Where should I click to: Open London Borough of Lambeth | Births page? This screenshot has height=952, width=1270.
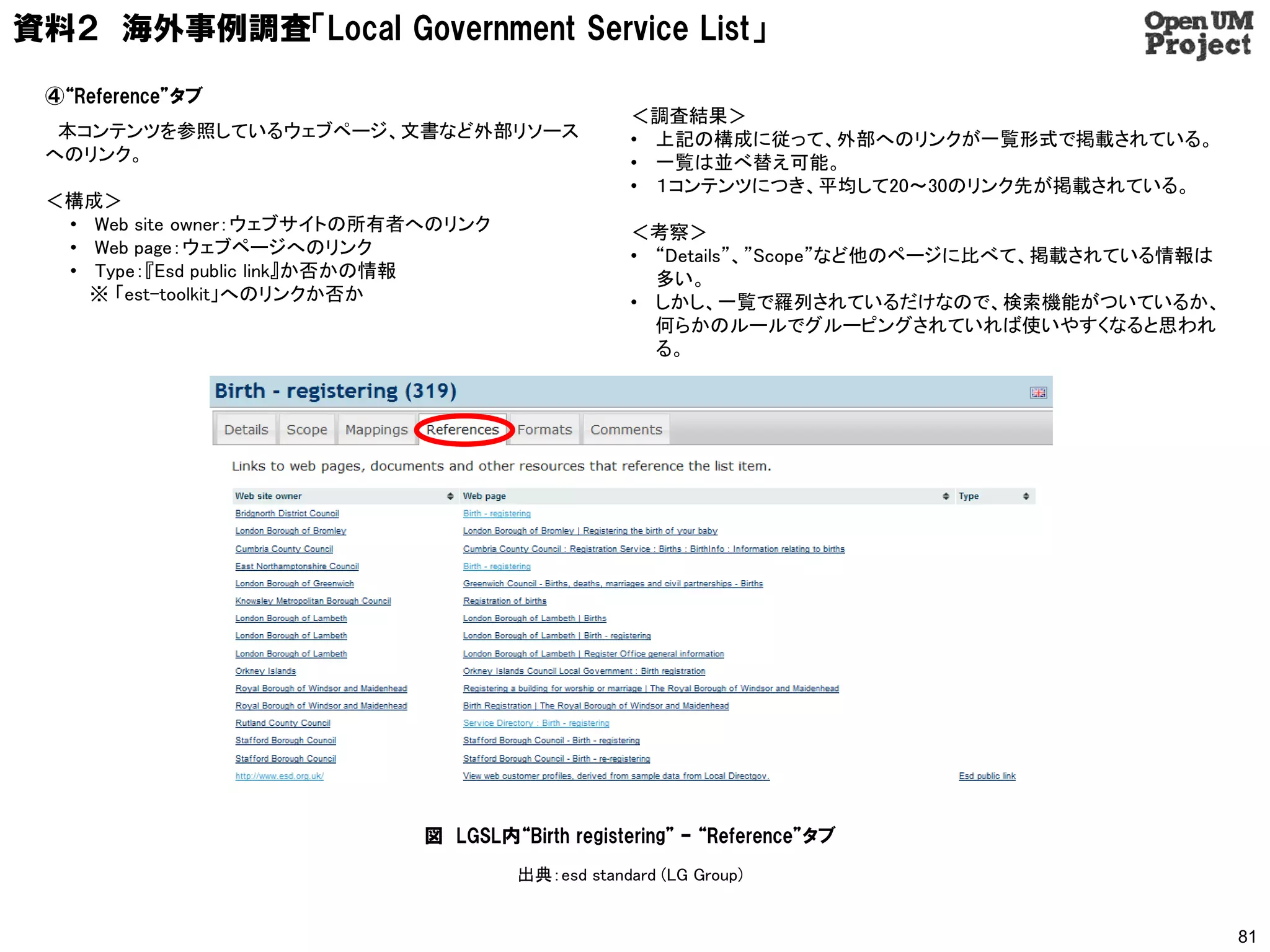(x=535, y=618)
